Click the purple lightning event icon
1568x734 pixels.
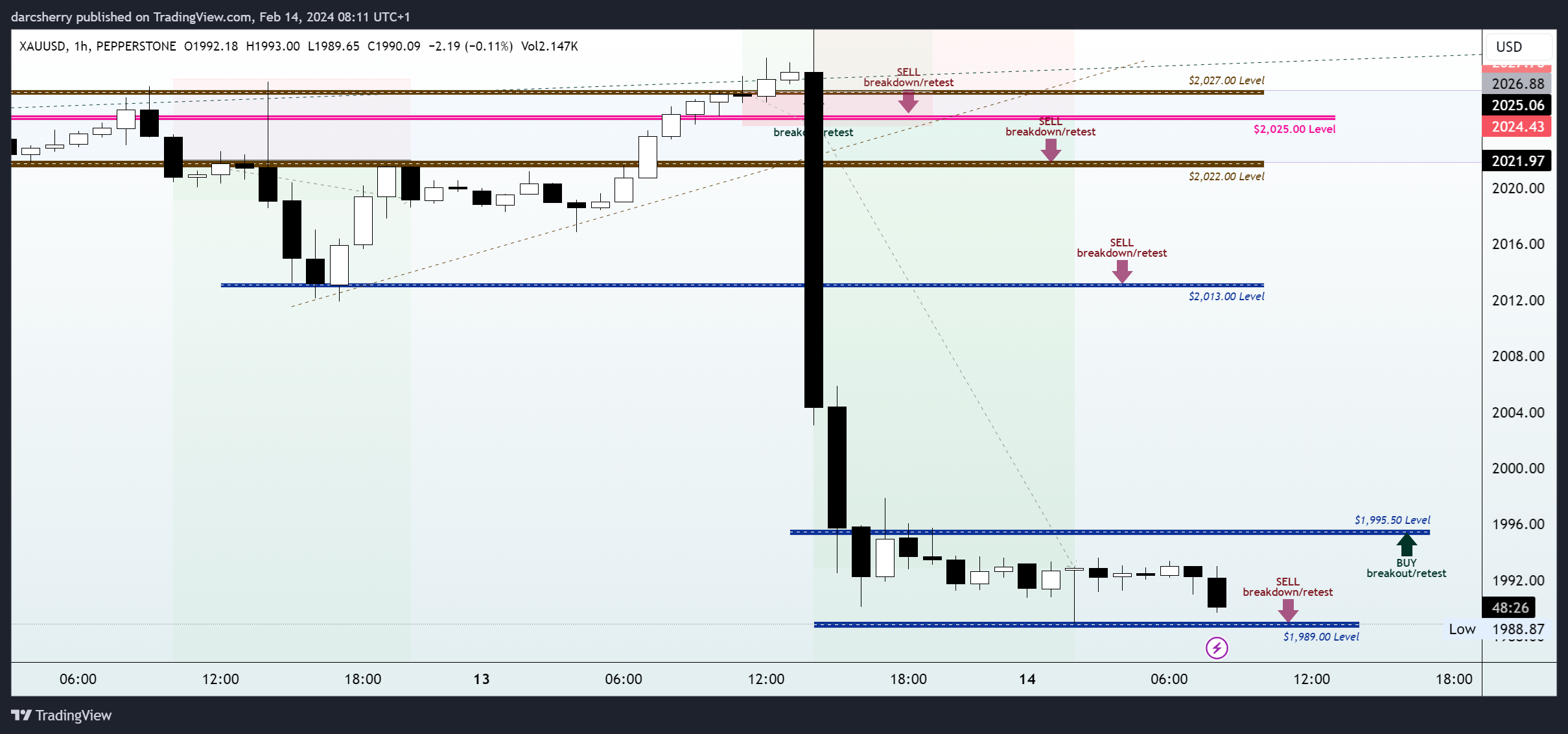coord(1217,648)
